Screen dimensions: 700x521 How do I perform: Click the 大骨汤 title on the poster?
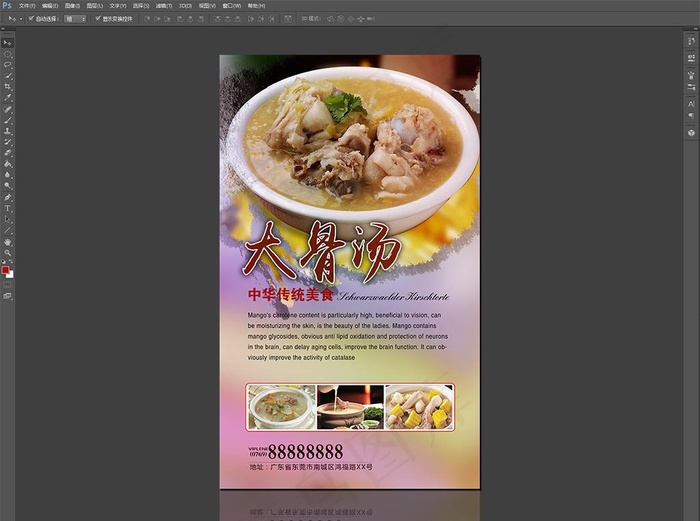point(322,252)
